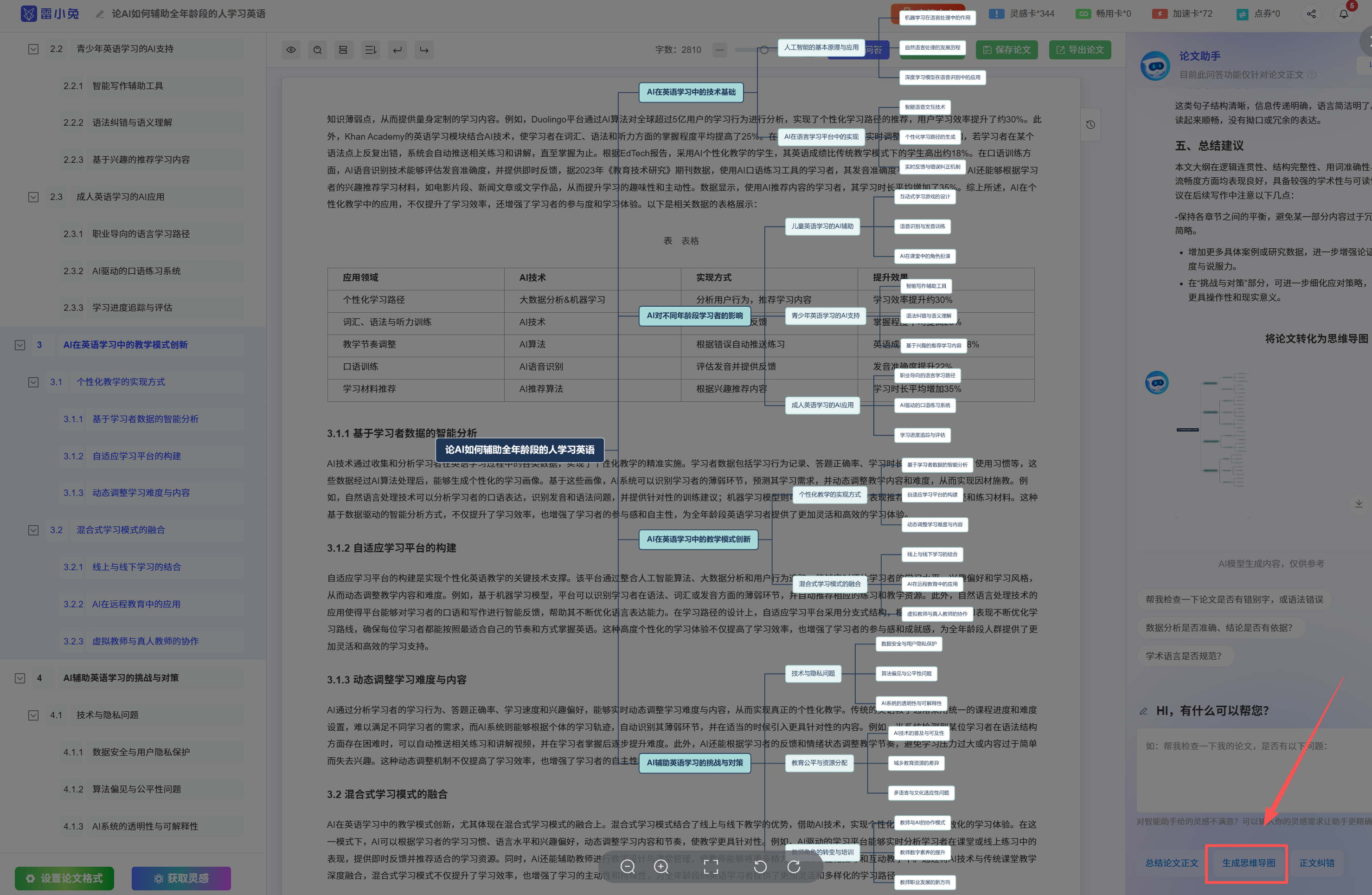Click the zoom in magnifier icon
This screenshot has height=895, width=1372.
pyautogui.click(x=661, y=866)
